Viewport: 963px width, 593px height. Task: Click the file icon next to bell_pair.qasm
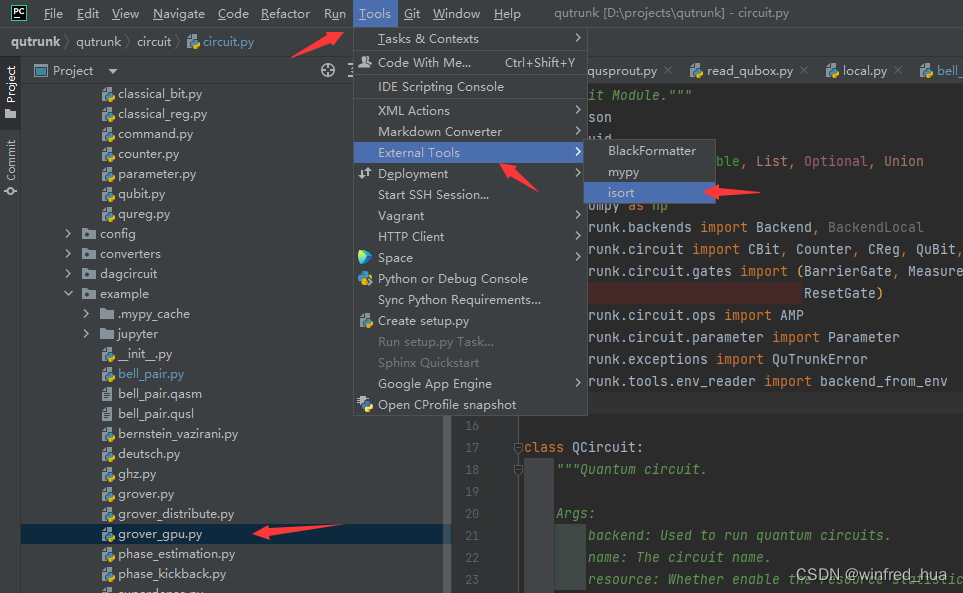[x=107, y=393]
